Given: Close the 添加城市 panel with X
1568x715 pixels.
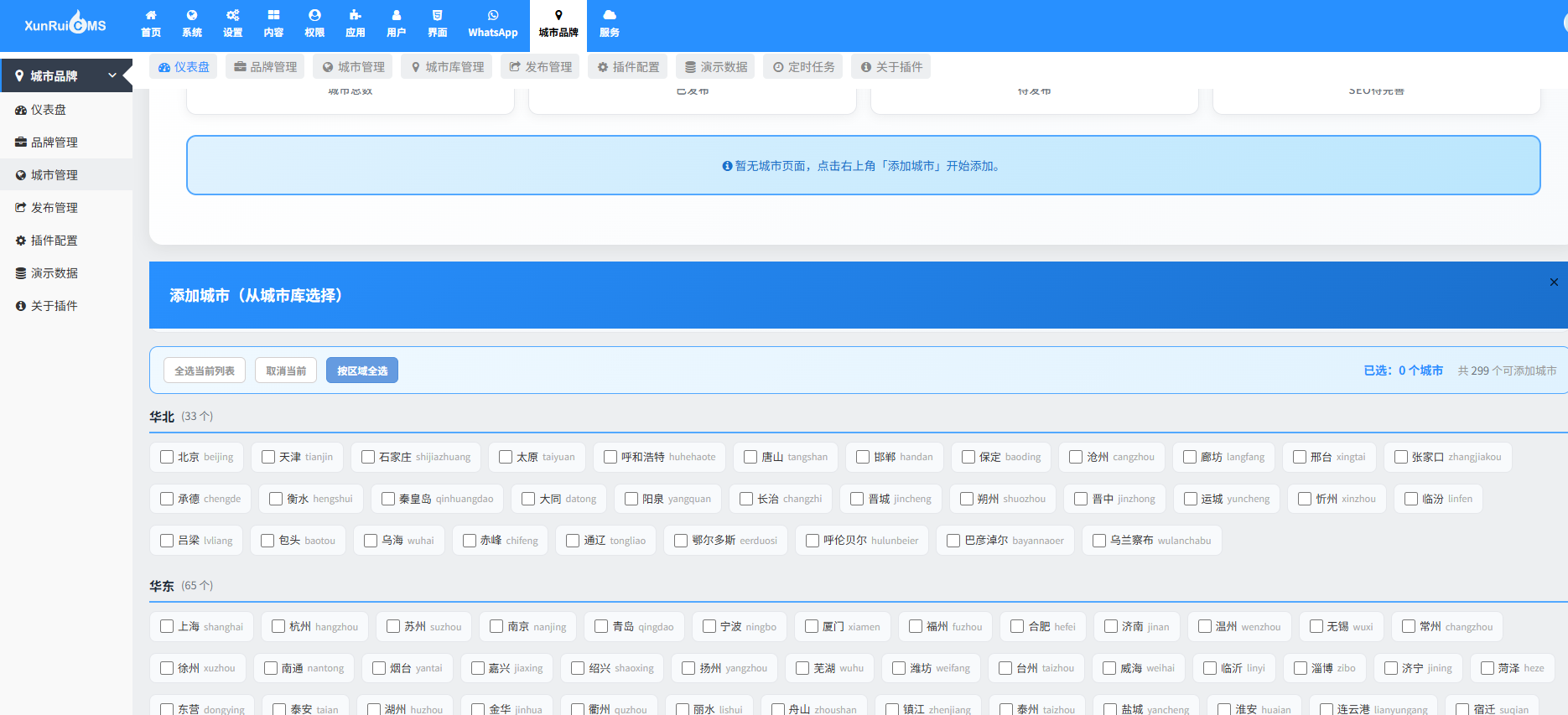Looking at the screenshot, I should pos(1554,282).
